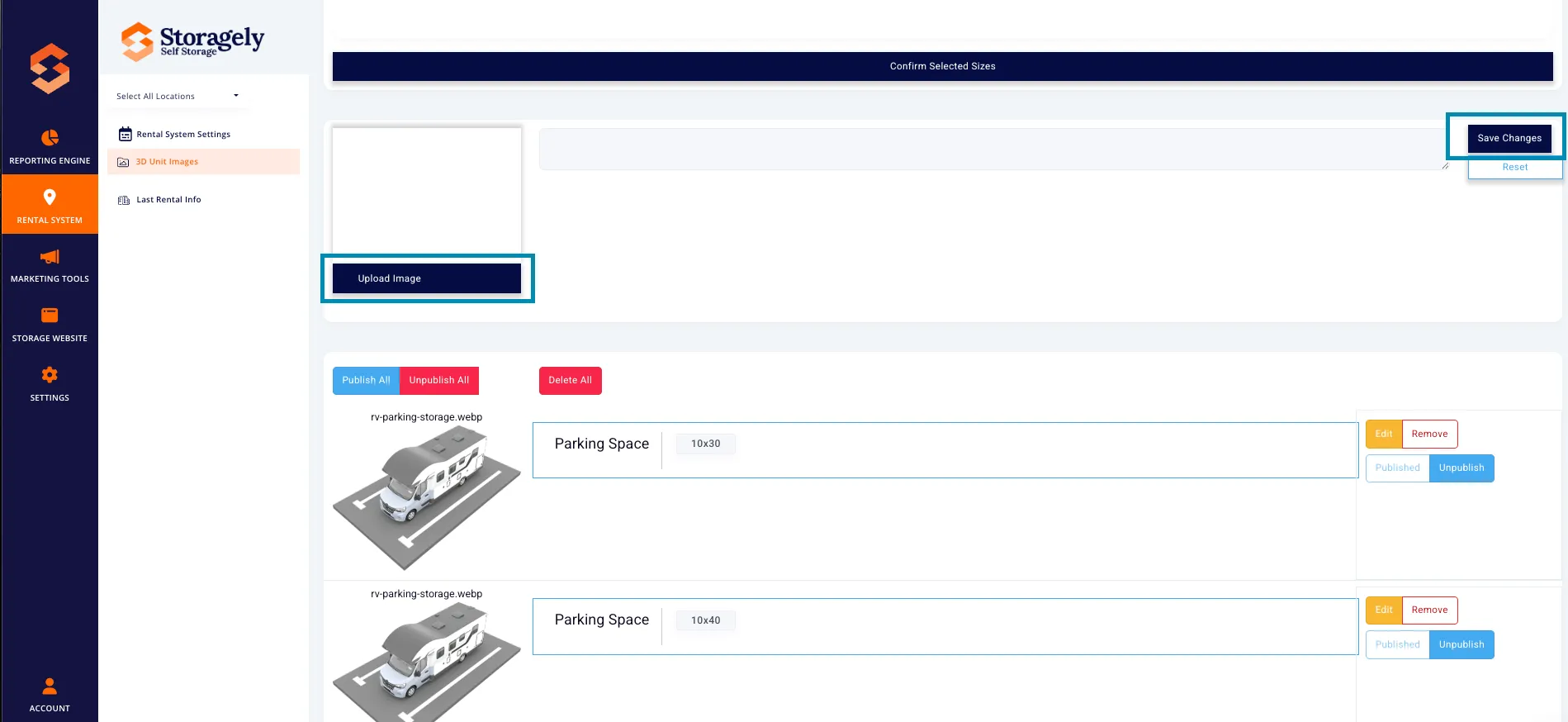Viewport: 1568px width, 722px height.
Task: Click Parking Space title in 10x40 row
Action: coord(602,620)
